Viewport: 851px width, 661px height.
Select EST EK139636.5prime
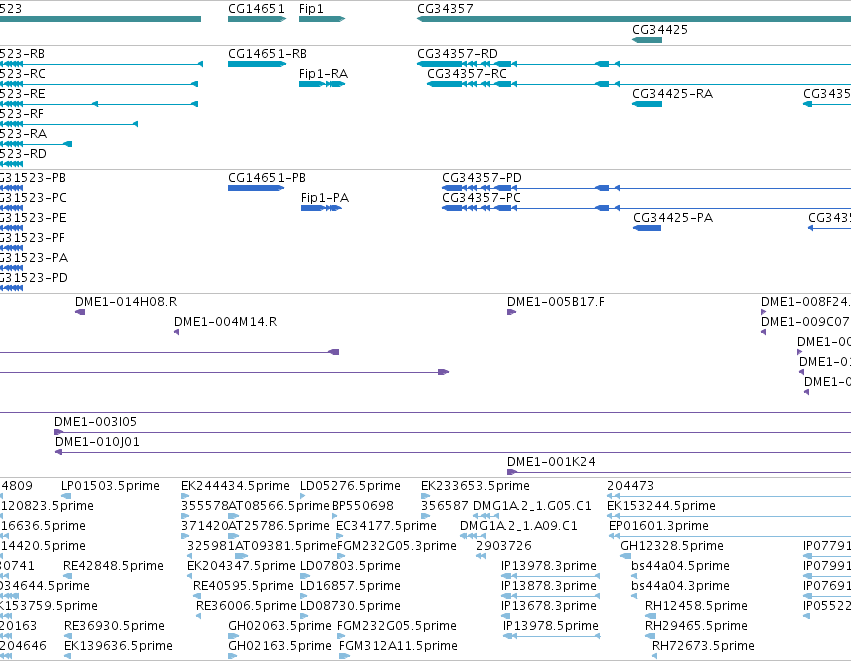coord(118,646)
